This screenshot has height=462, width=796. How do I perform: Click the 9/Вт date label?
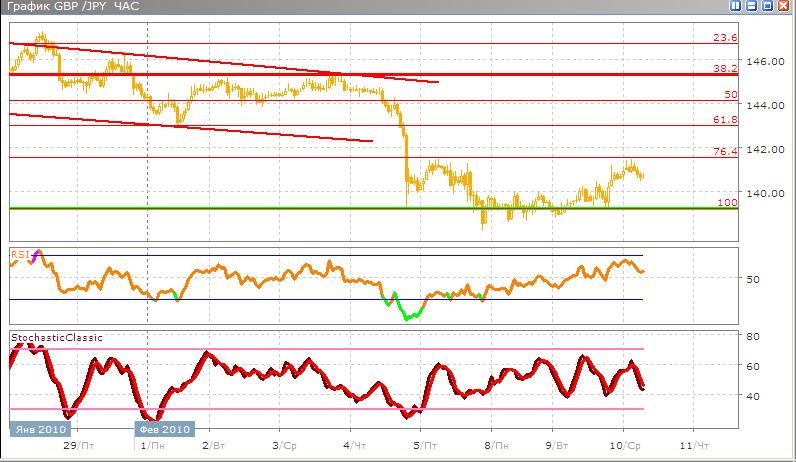click(x=557, y=446)
